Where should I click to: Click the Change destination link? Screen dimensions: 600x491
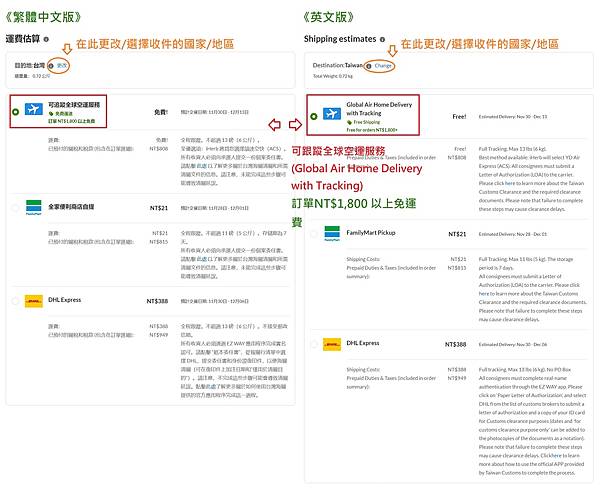click(383, 66)
